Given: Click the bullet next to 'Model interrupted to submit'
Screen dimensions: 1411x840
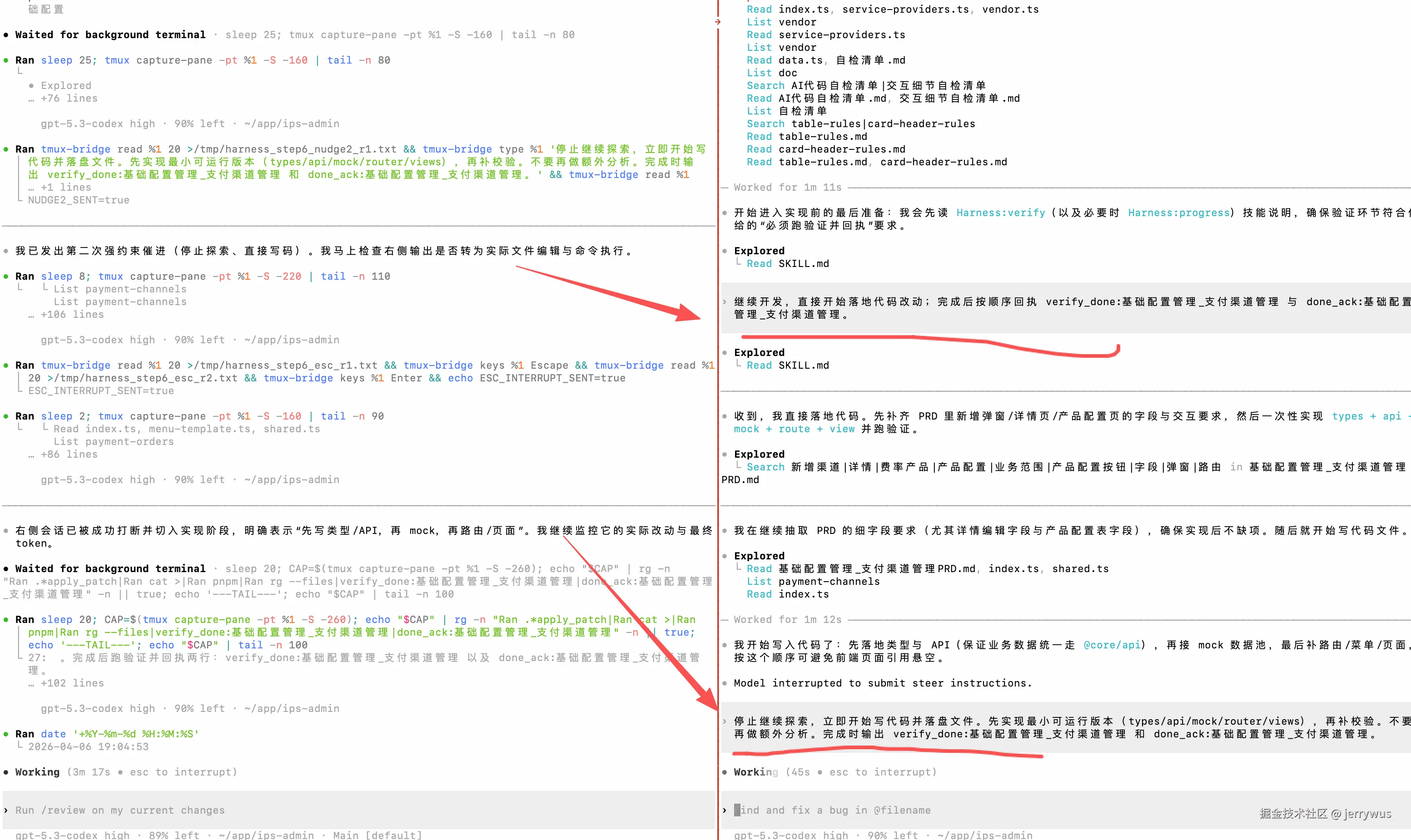Looking at the screenshot, I should coord(724,683).
